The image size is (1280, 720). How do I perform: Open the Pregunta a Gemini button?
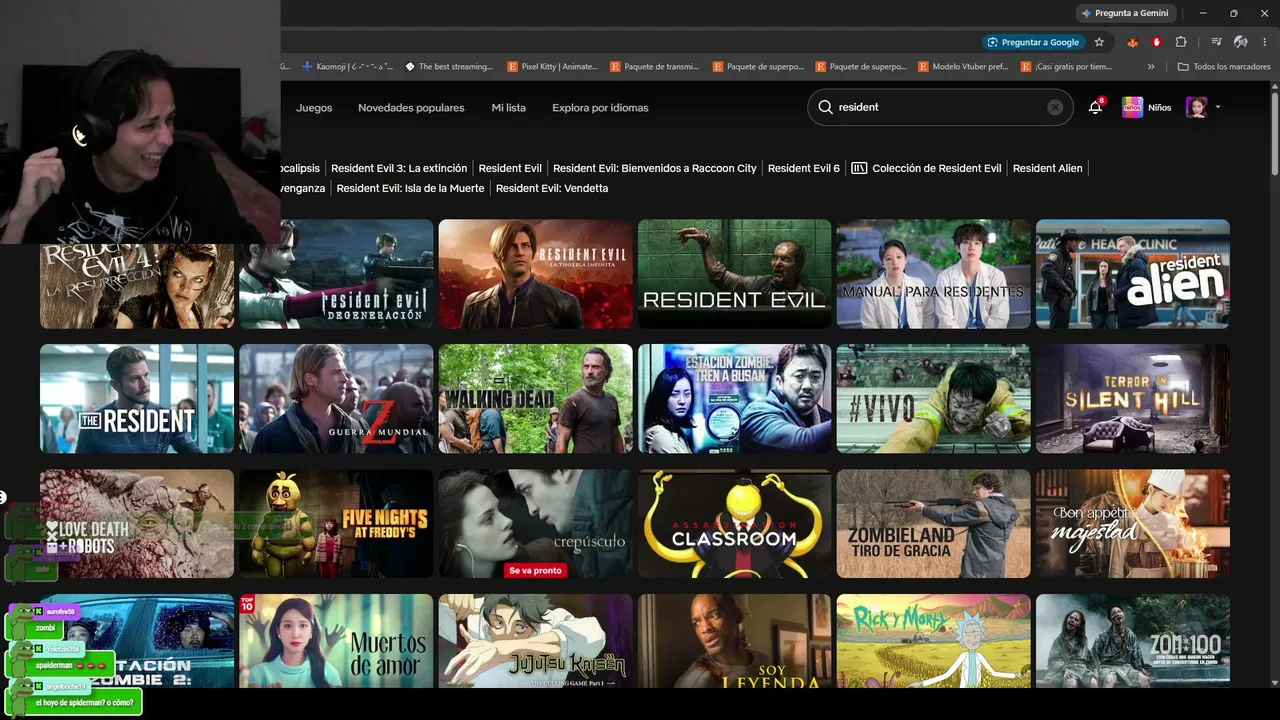coord(1125,13)
